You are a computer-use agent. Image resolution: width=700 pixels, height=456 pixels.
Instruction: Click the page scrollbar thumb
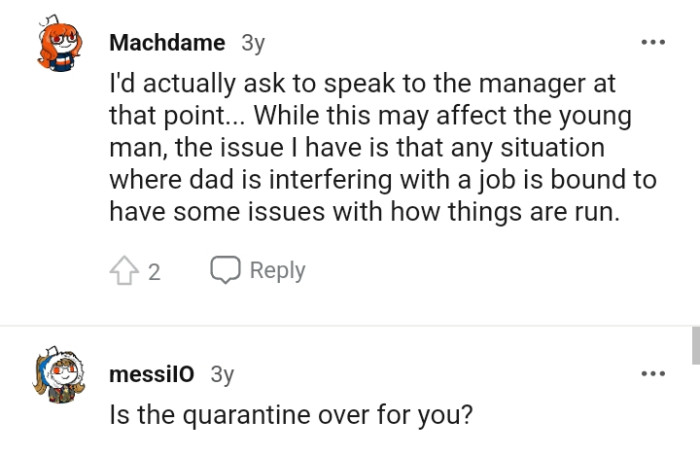point(695,344)
